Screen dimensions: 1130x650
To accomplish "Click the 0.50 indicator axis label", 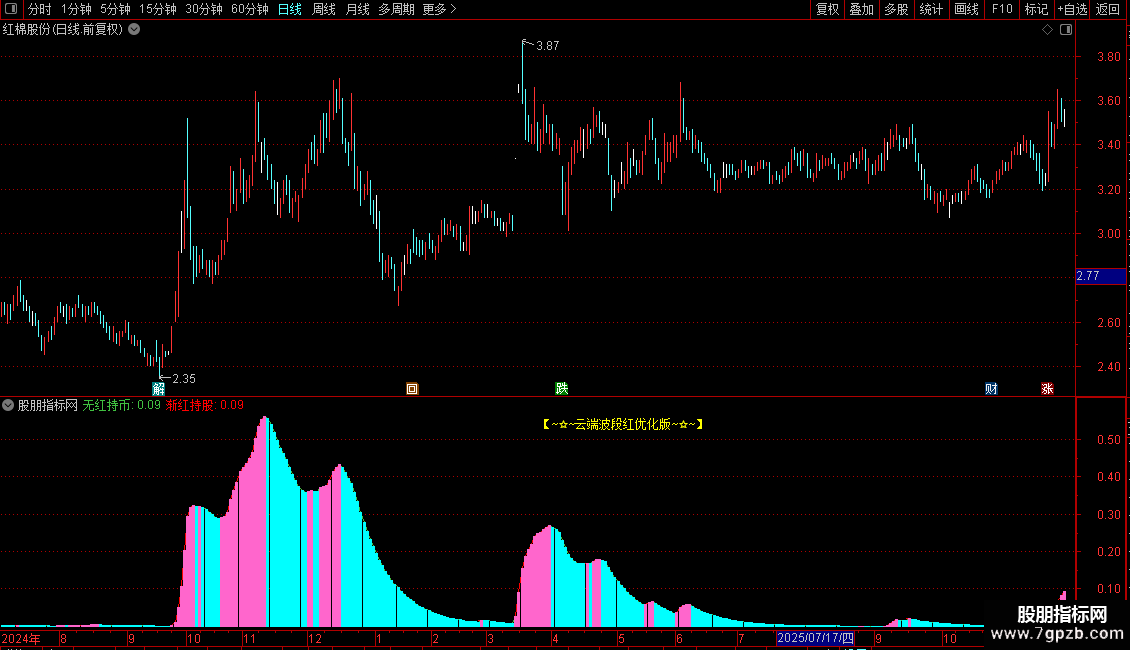I will tap(1108, 440).
